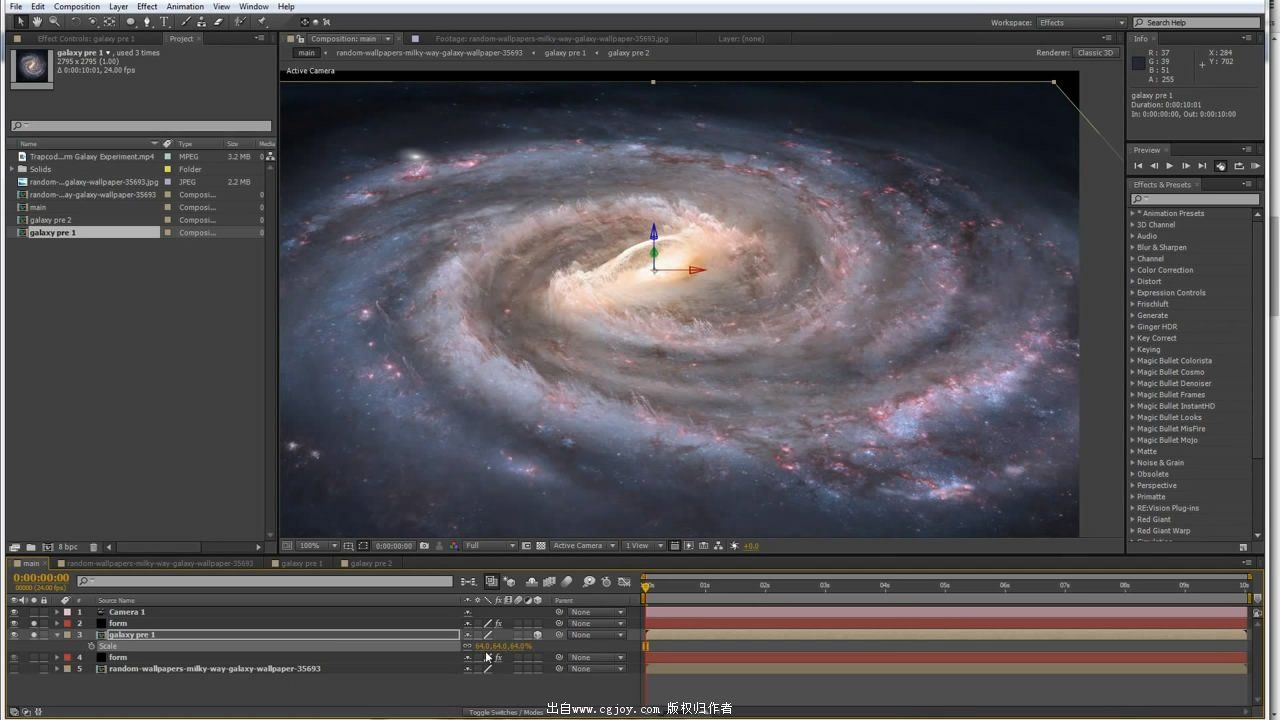Expand Animation Presets category

pyautogui.click(x=1133, y=213)
